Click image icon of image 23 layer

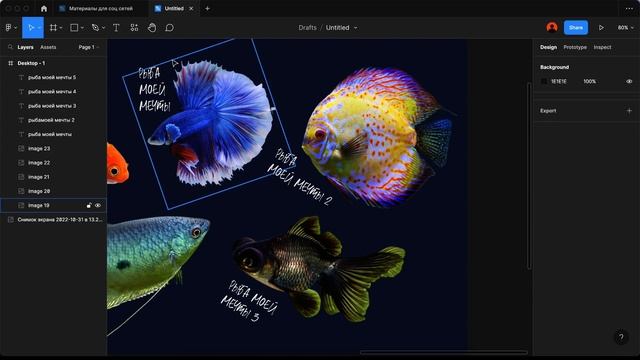[x=21, y=149]
